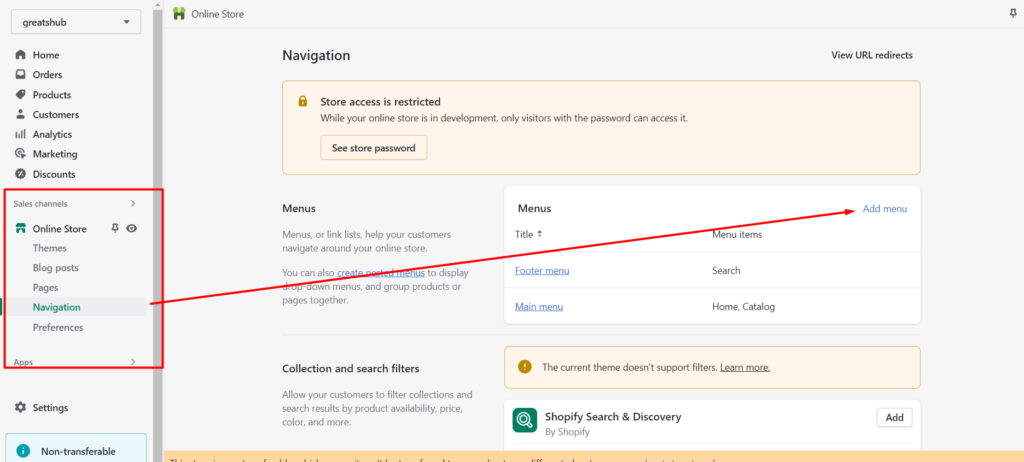Click the Orders sidebar label
This screenshot has height=462, width=1024.
coord(48,75)
